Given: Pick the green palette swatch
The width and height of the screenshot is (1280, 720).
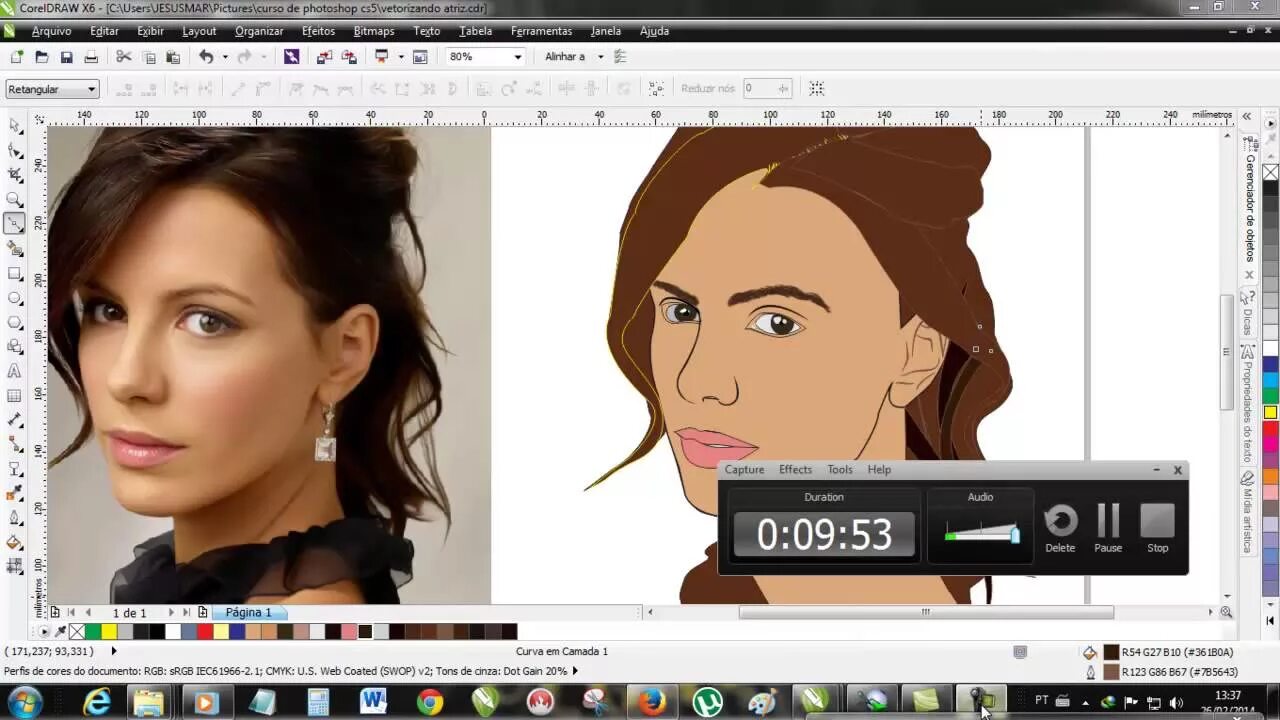Looking at the screenshot, I should 93,632.
